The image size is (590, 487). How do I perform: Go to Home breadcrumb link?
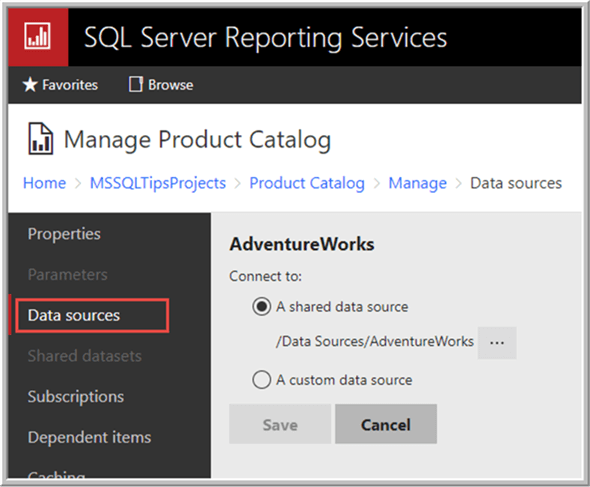pyautogui.click(x=44, y=183)
